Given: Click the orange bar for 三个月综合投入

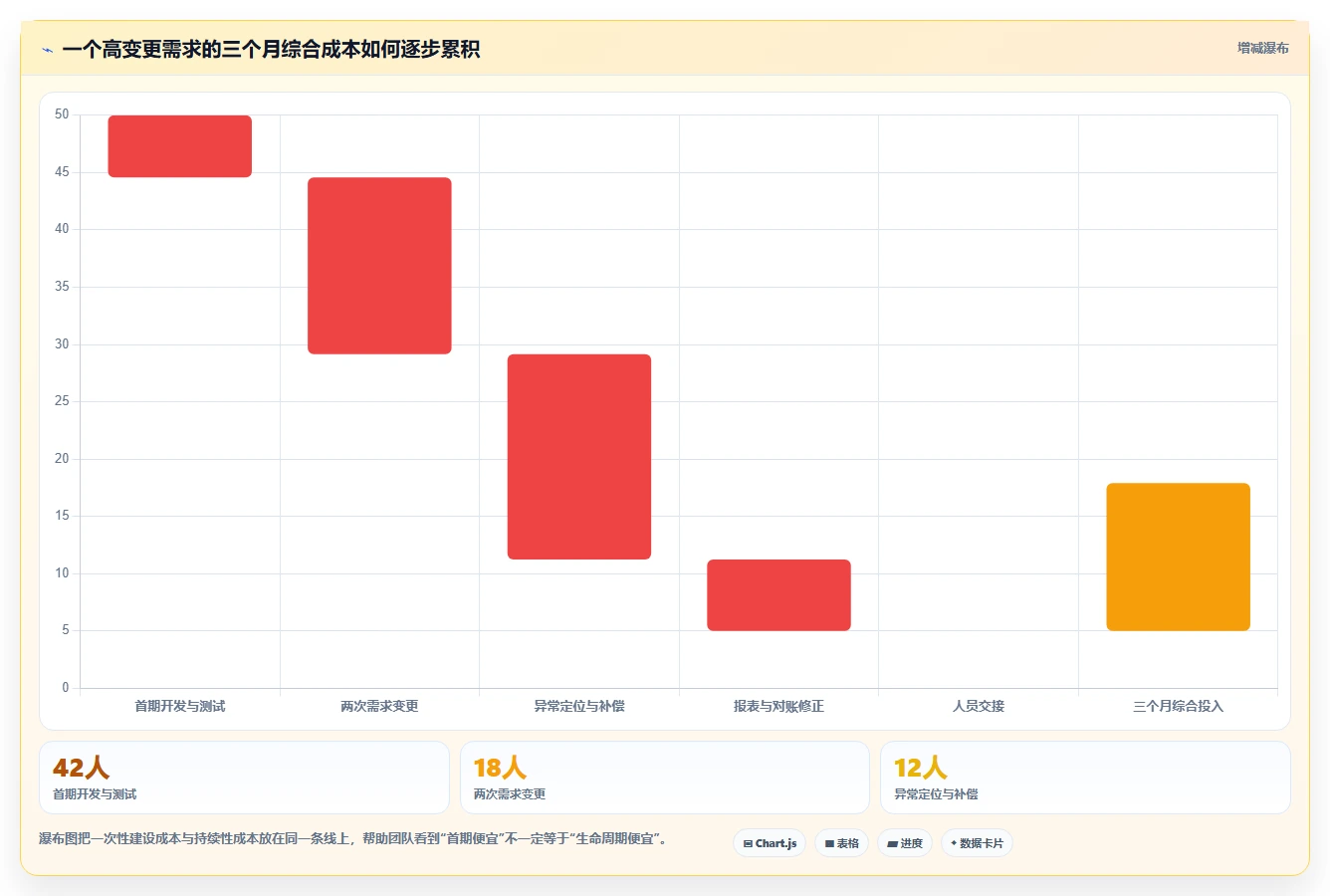Looking at the screenshot, I should (x=1178, y=558).
